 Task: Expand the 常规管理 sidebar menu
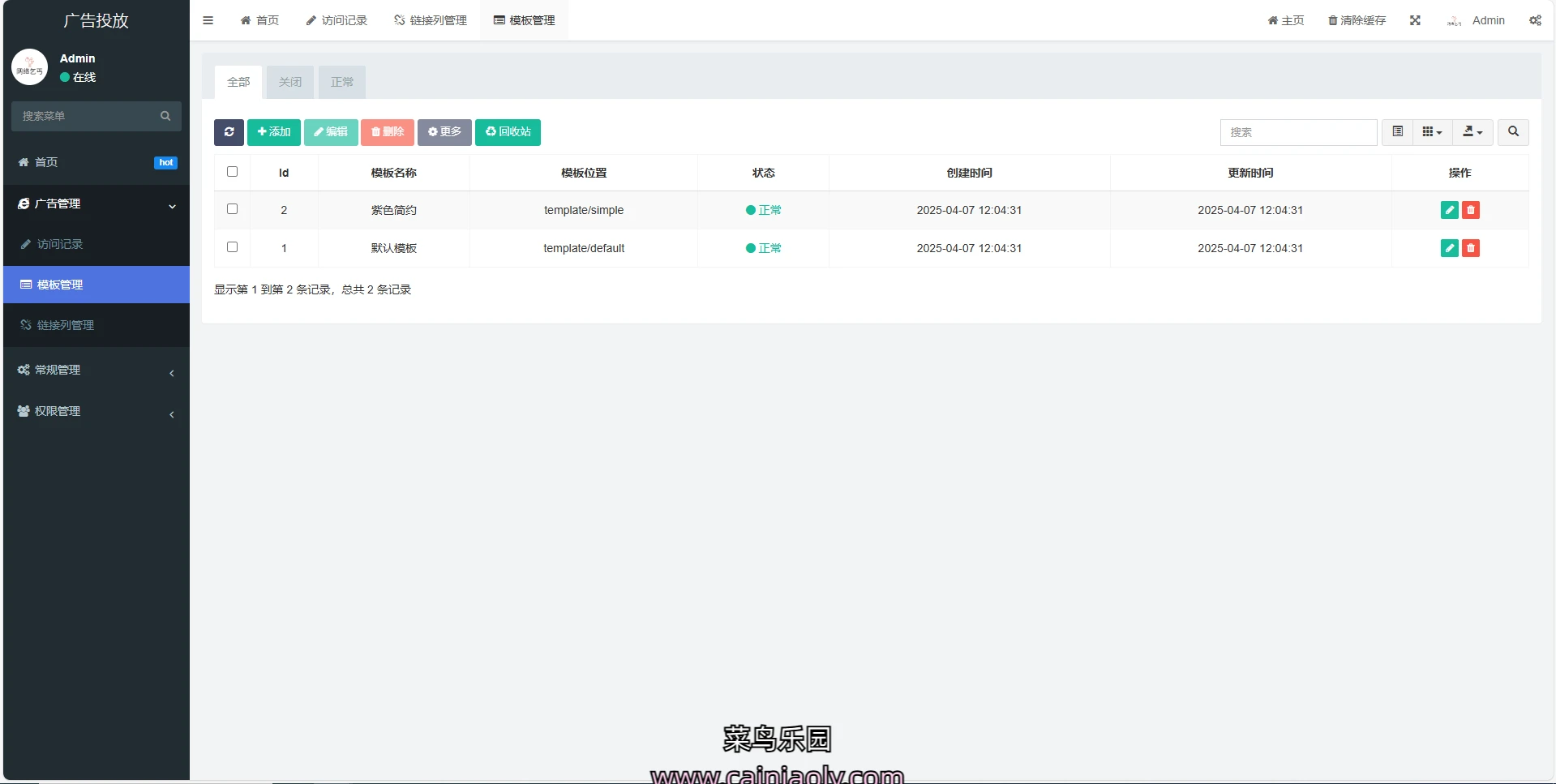pos(96,371)
